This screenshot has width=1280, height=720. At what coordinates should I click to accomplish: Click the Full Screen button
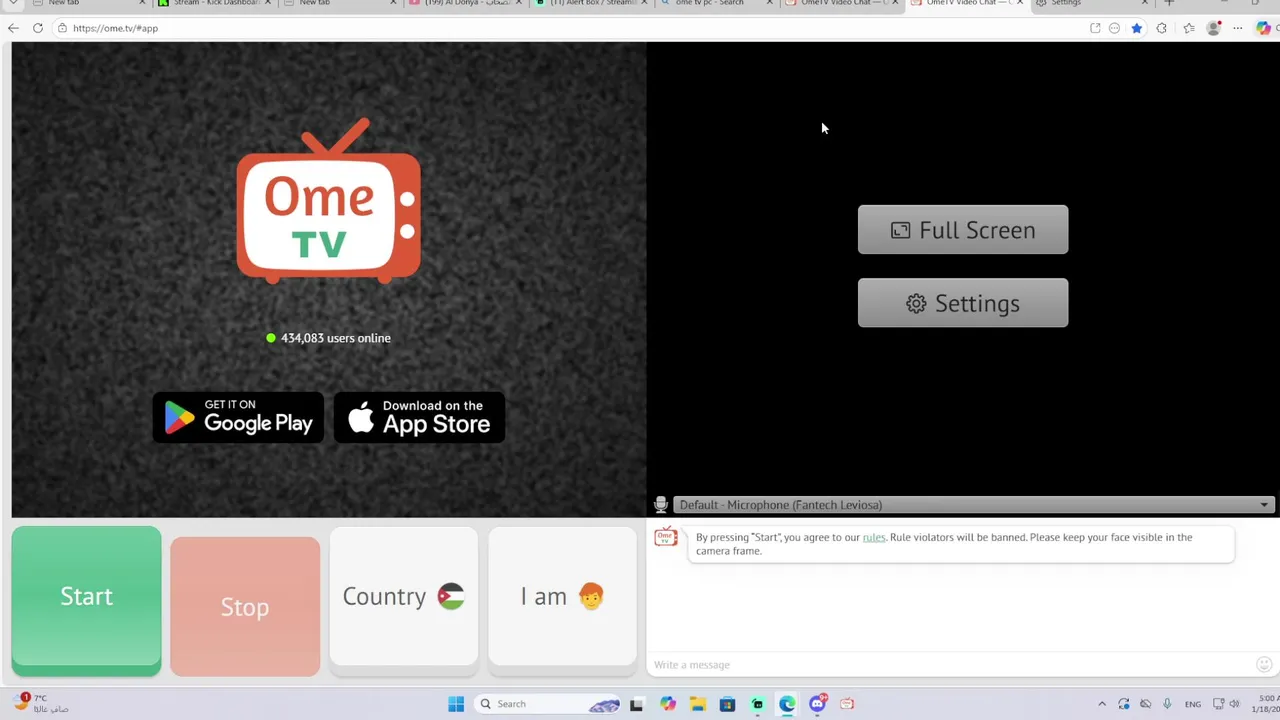[963, 230]
